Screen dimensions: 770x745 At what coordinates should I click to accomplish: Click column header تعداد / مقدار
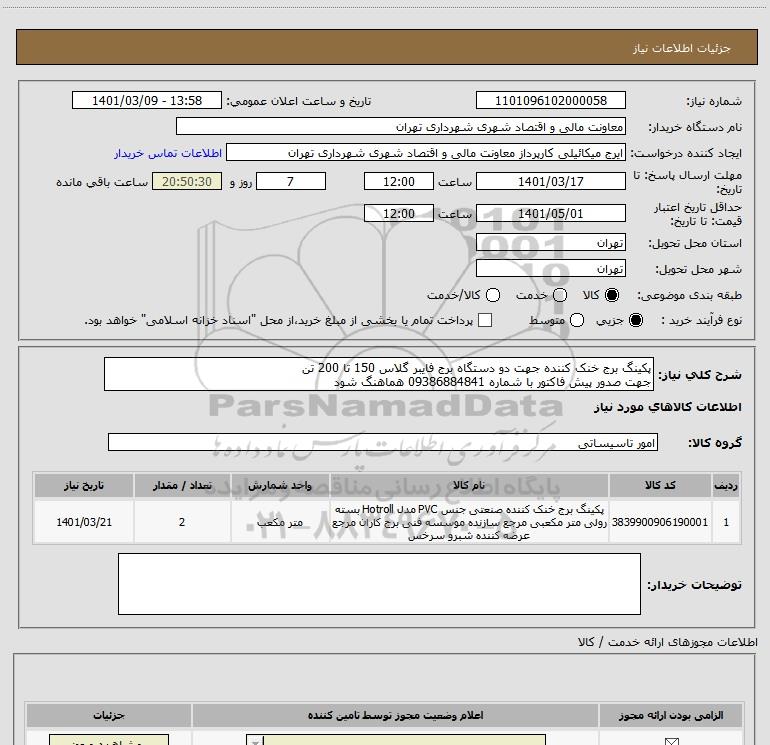click(x=182, y=485)
